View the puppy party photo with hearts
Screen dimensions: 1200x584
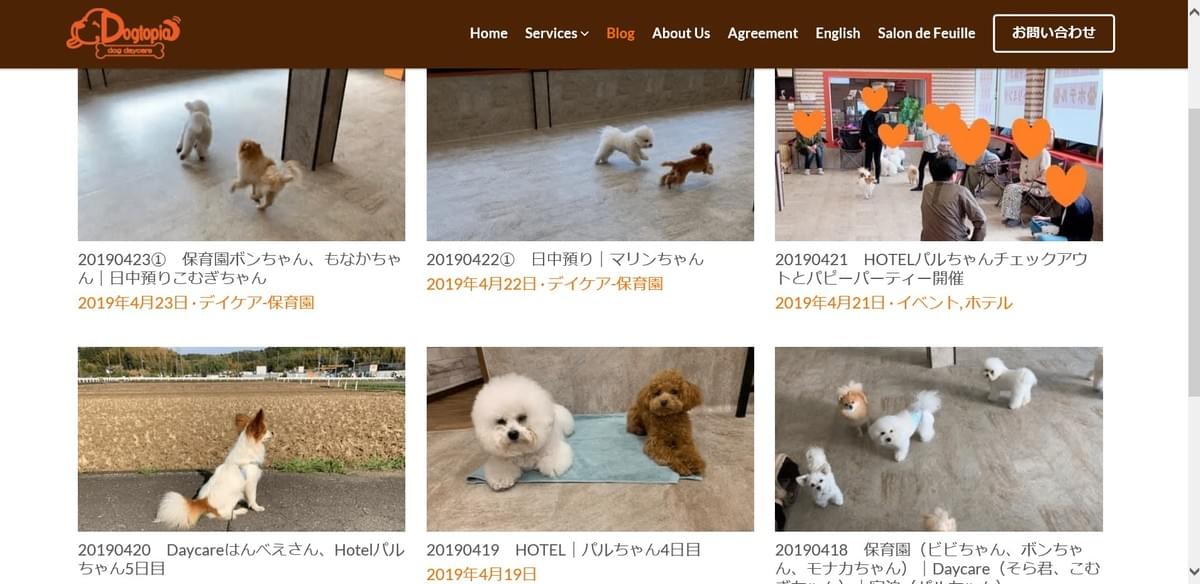[x=939, y=155]
